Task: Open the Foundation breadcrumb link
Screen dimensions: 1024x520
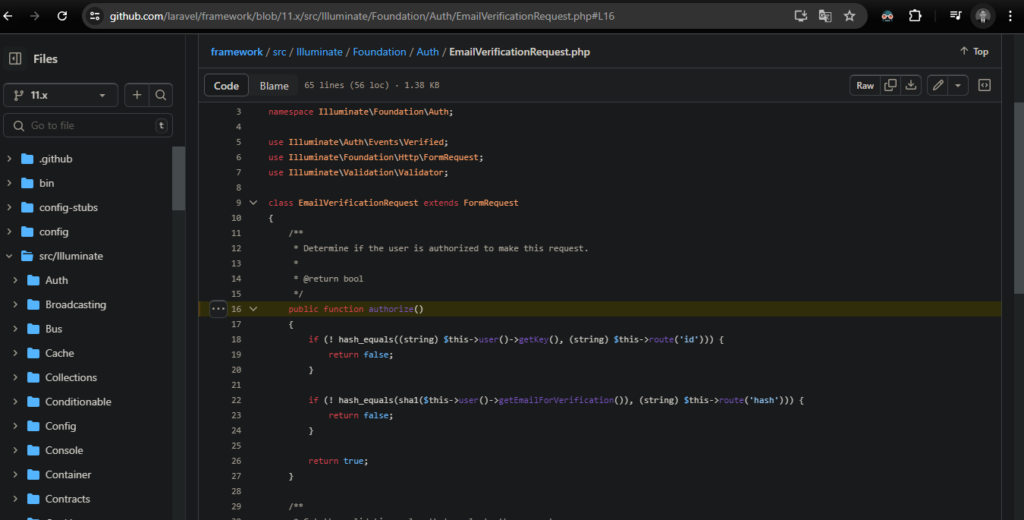Action: (379, 52)
